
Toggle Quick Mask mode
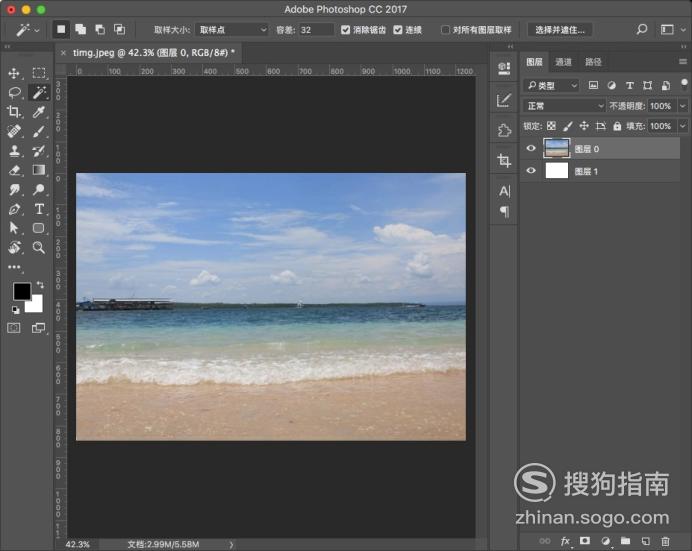click(x=14, y=328)
